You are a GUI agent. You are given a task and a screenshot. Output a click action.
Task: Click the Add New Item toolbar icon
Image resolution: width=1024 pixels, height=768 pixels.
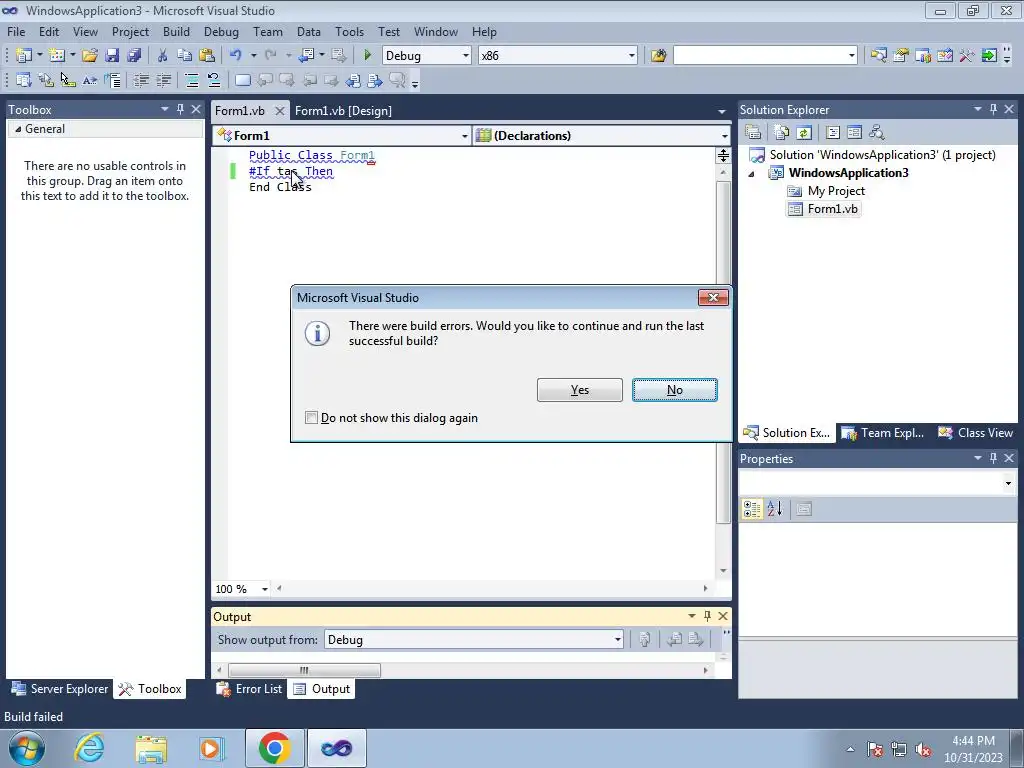pos(57,56)
